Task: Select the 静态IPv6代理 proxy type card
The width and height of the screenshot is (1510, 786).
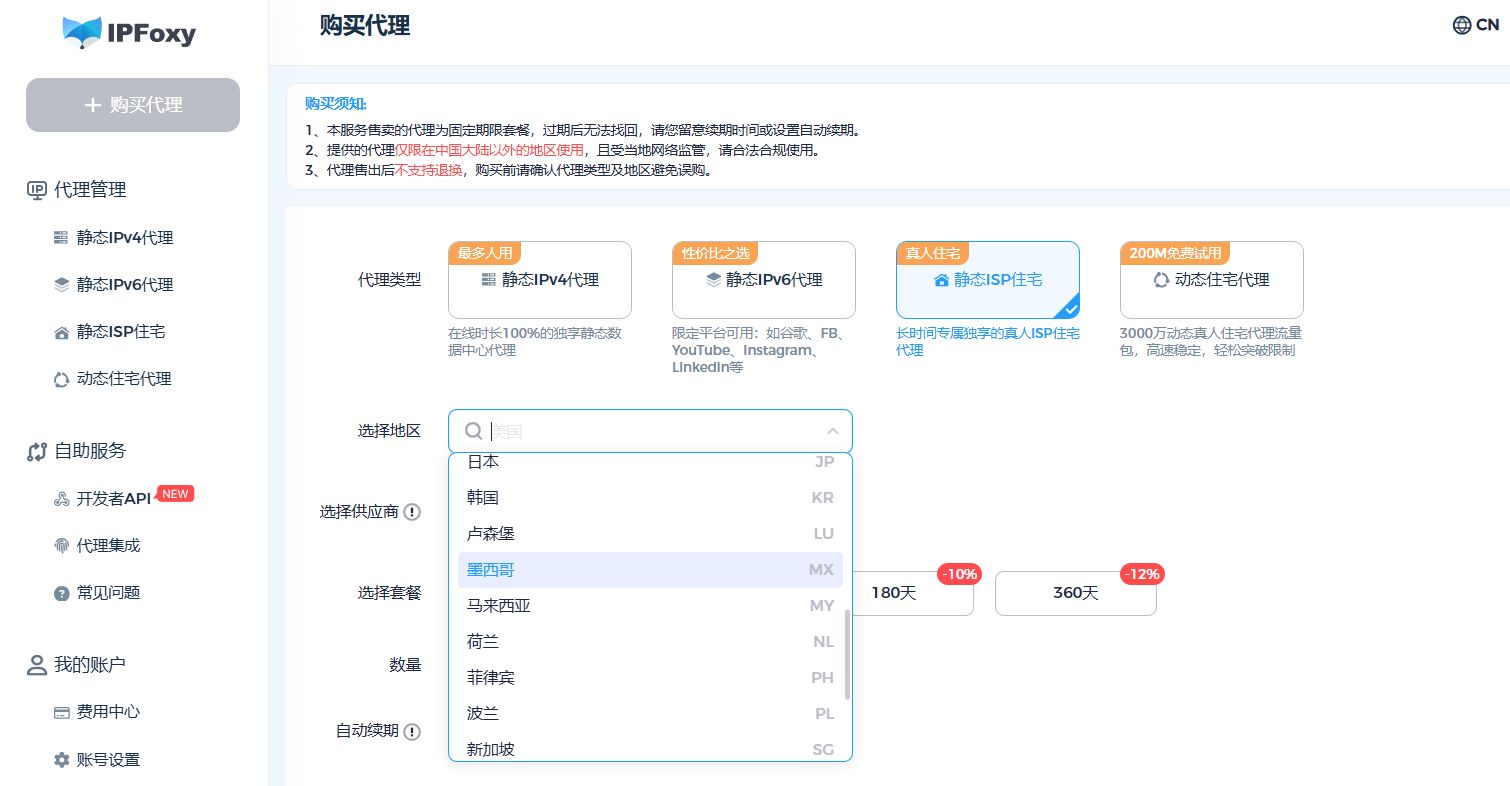Action: [764, 280]
